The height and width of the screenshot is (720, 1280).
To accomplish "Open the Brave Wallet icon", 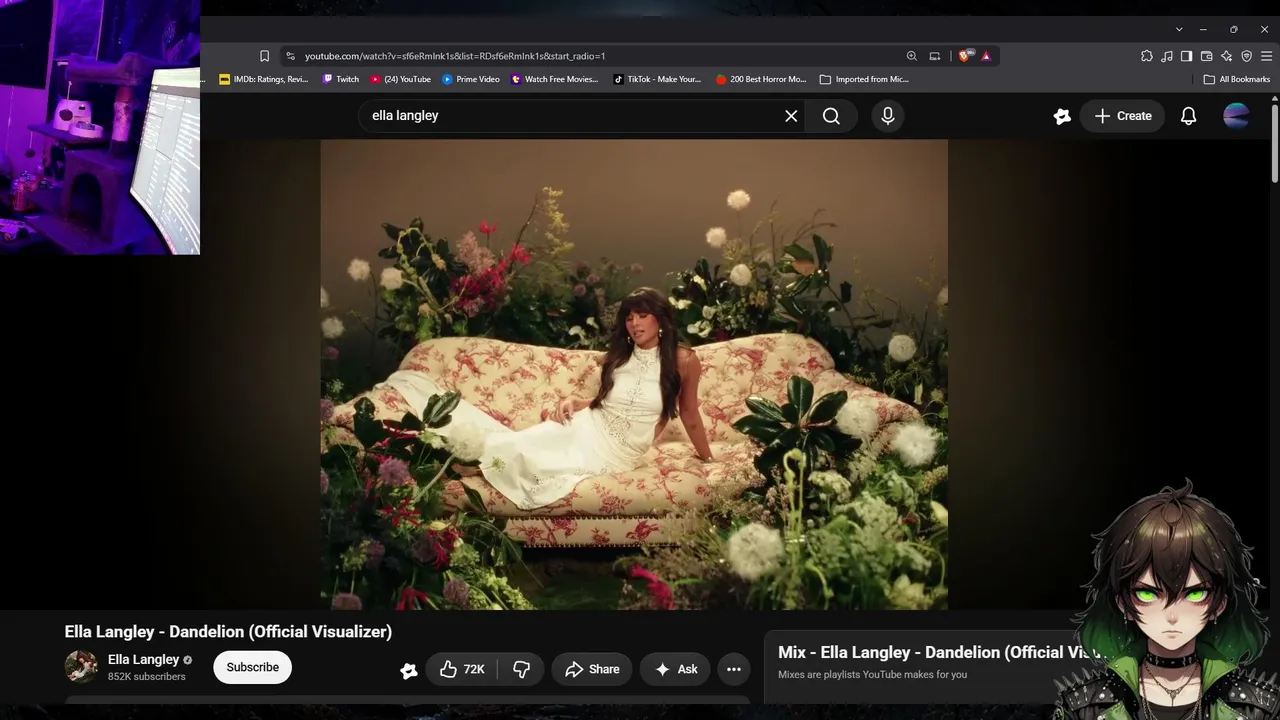I will click(x=1207, y=56).
